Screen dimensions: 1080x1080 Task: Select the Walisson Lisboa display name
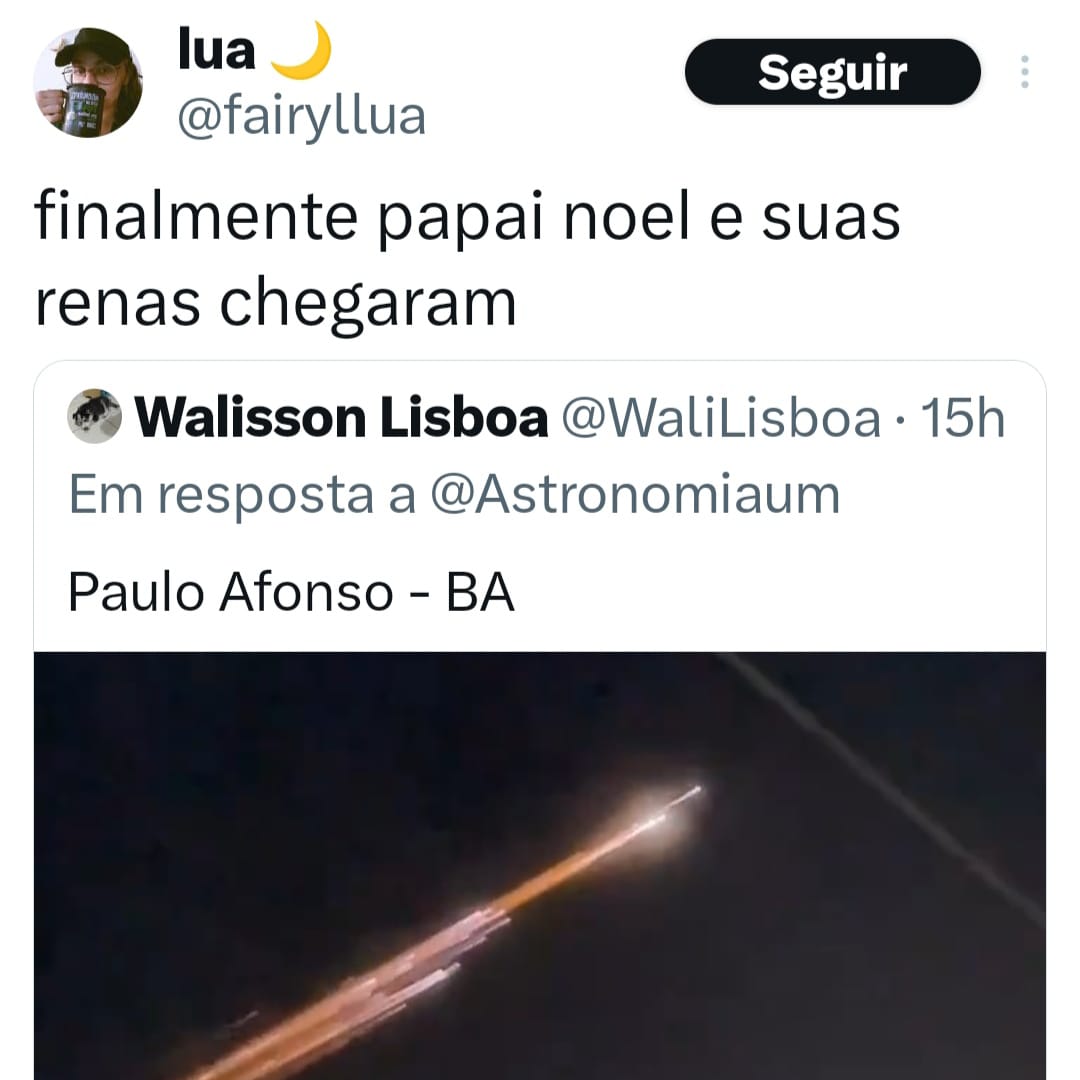click(x=341, y=417)
